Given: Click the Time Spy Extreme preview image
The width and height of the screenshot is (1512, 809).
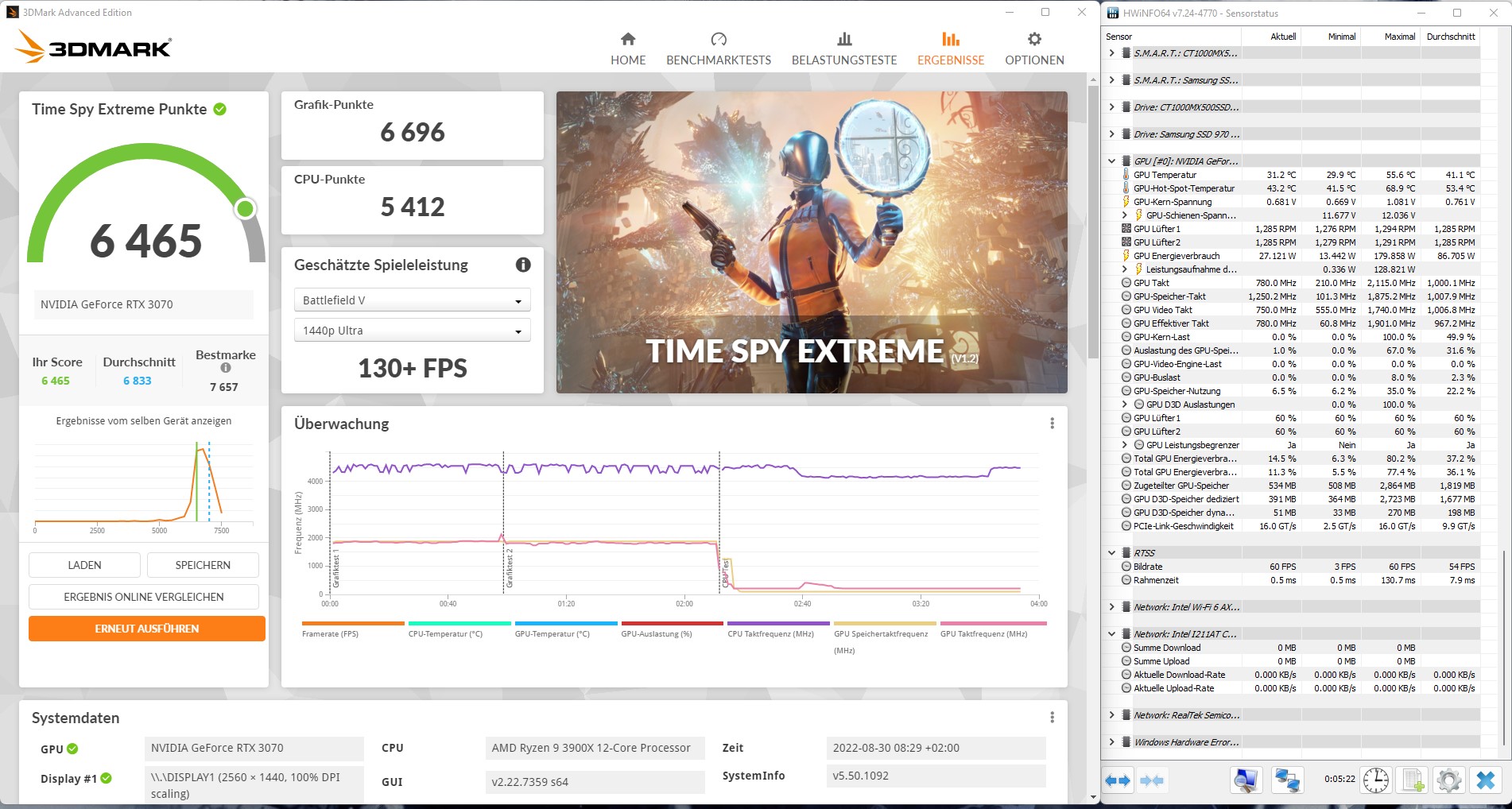Looking at the screenshot, I should point(812,242).
